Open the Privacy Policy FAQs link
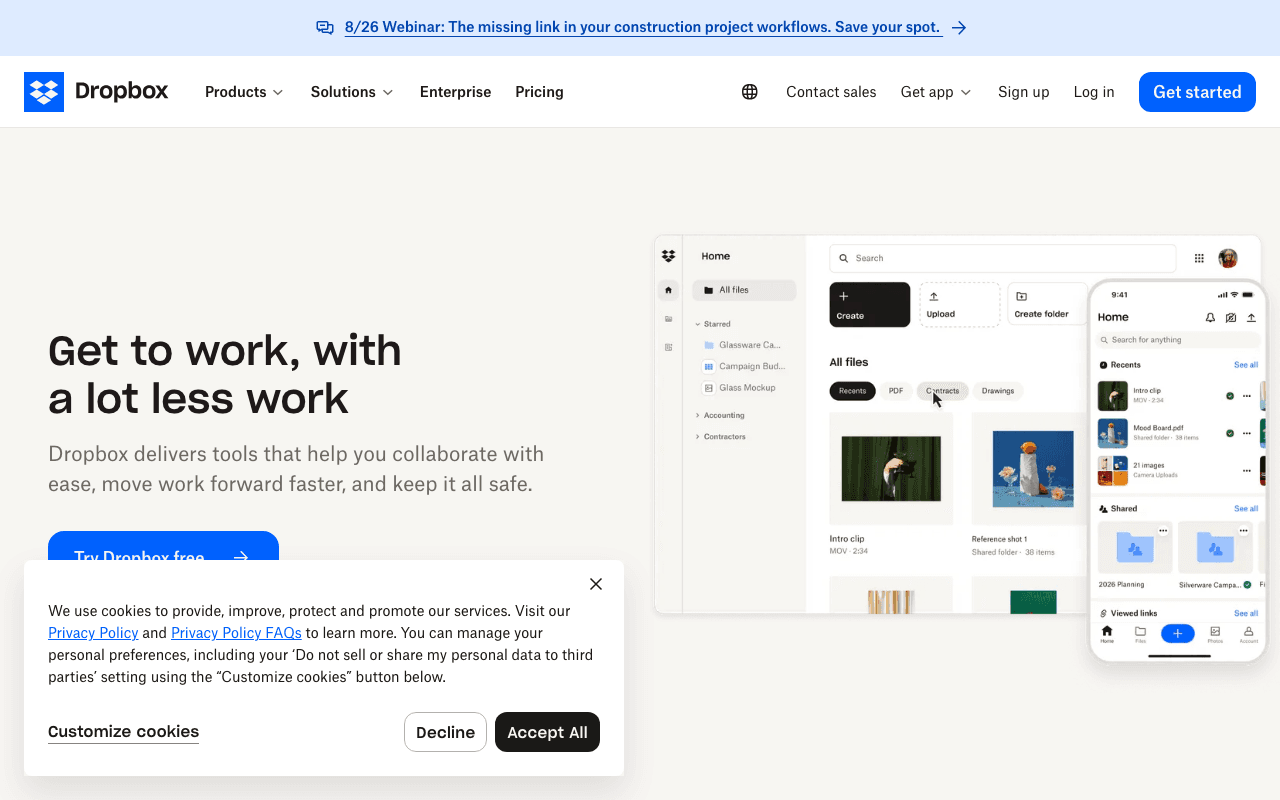Screen dimensions: 1280x800 pos(236,633)
